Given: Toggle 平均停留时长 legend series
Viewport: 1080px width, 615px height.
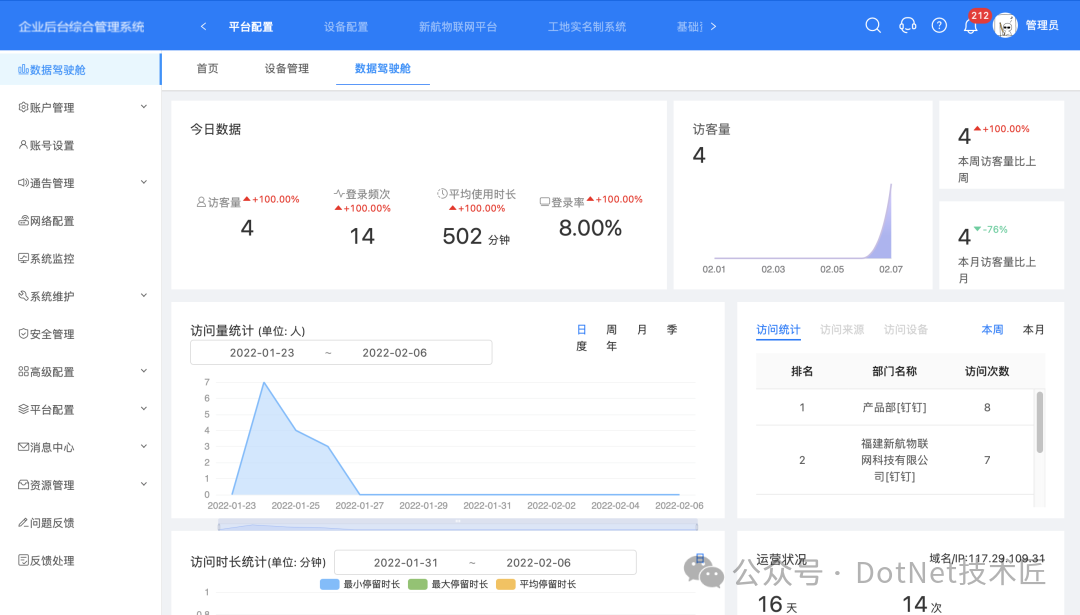Looking at the screenshot, I should point(537,584).
